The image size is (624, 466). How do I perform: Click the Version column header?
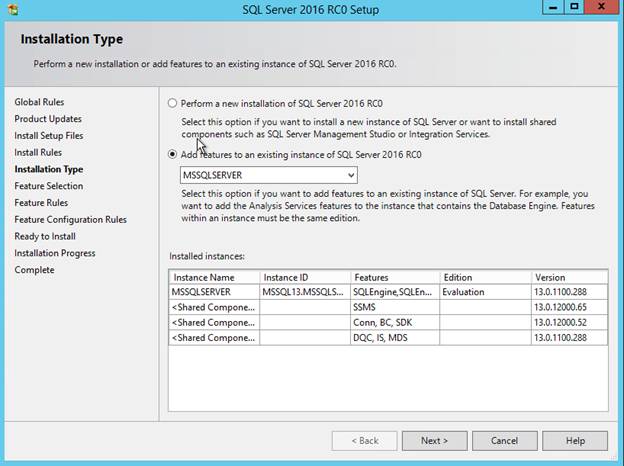(569, 277)
